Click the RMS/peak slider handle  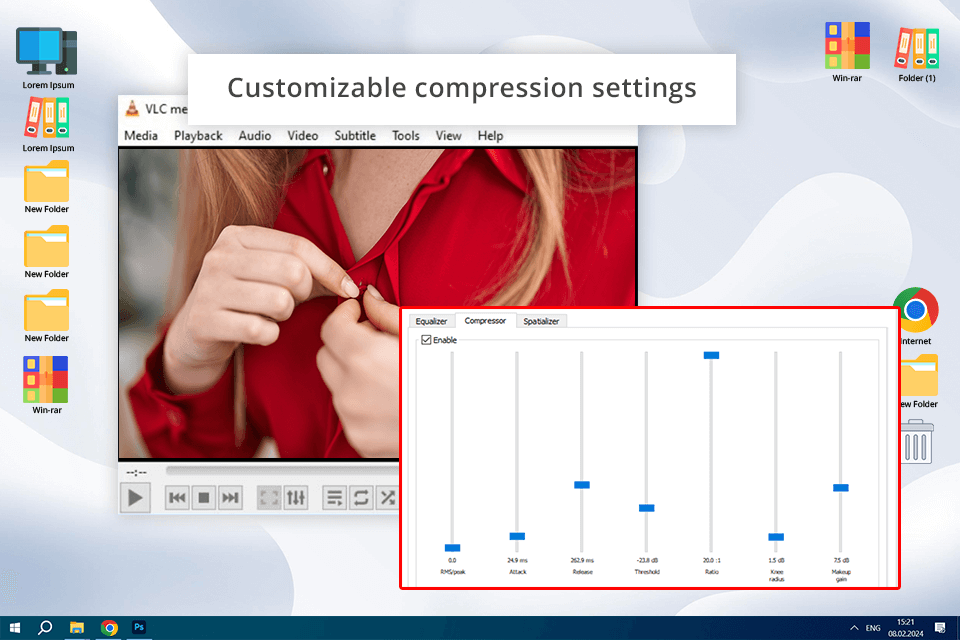click(452, 548)
